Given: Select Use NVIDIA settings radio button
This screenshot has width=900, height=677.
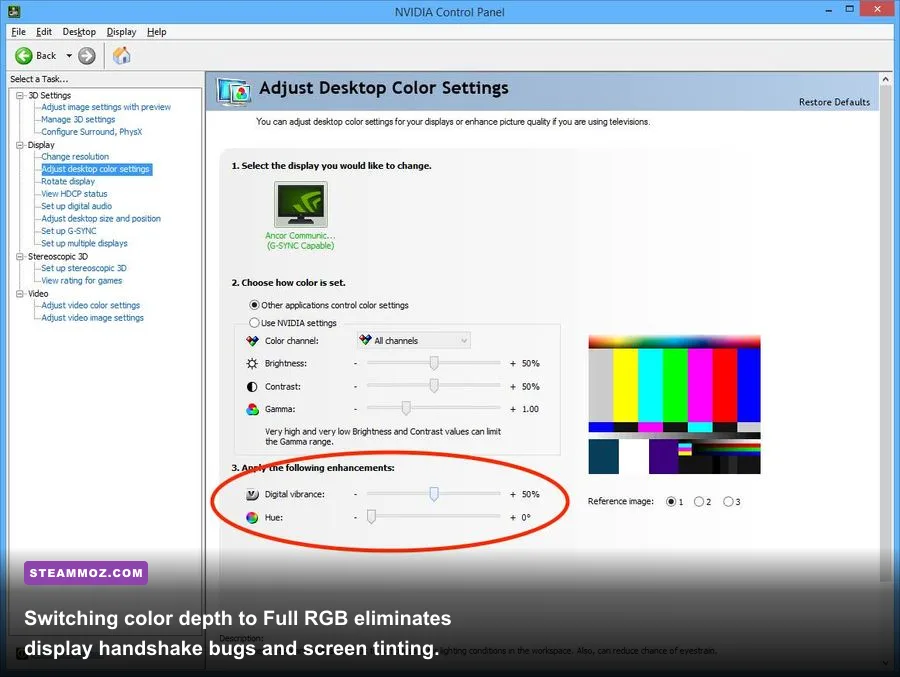Looking at the screenshot, I should [254, 323].
